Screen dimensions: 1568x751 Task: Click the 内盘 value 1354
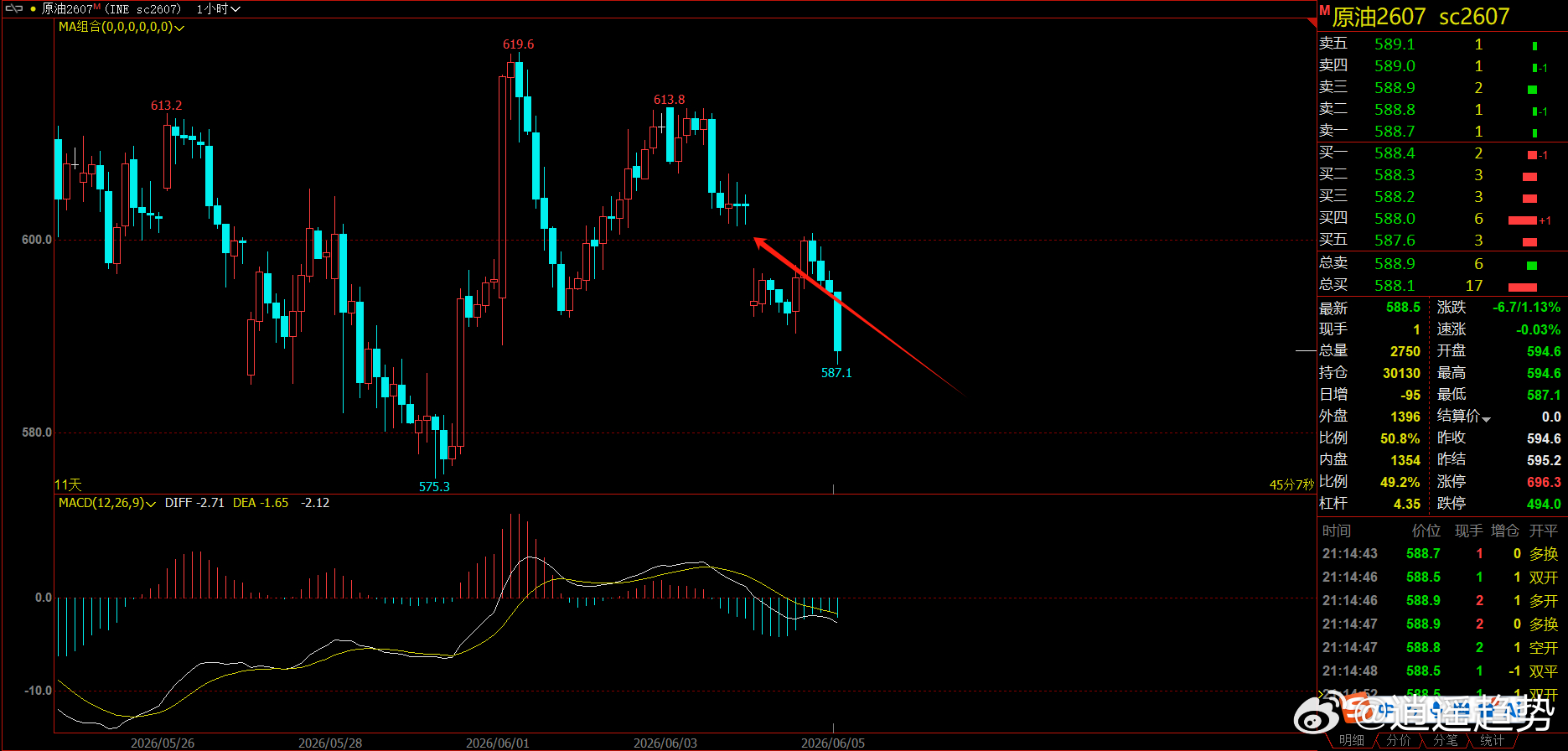pos(1405,460)
